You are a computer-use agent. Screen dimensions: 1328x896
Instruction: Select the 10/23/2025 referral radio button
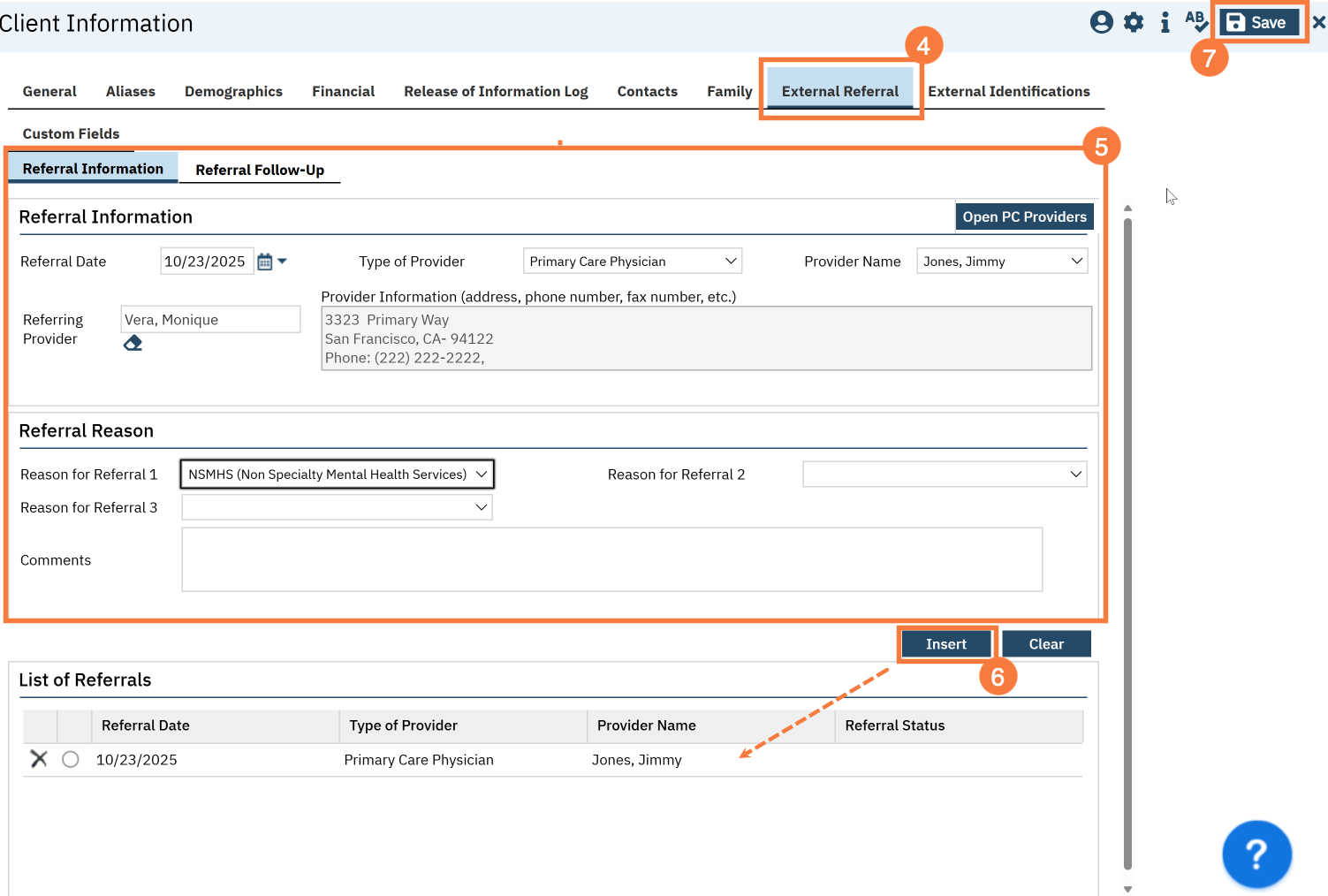point(71,759)
